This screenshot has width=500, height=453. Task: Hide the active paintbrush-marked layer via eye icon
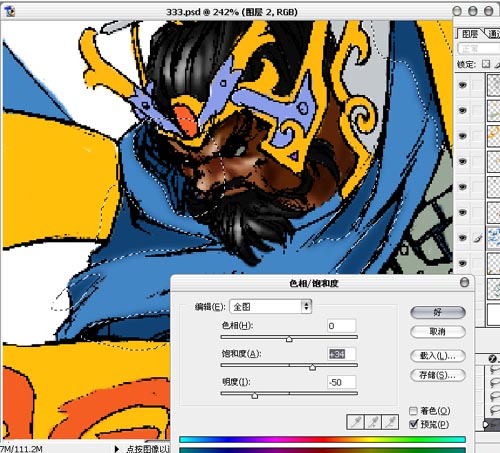click(462, 238)
